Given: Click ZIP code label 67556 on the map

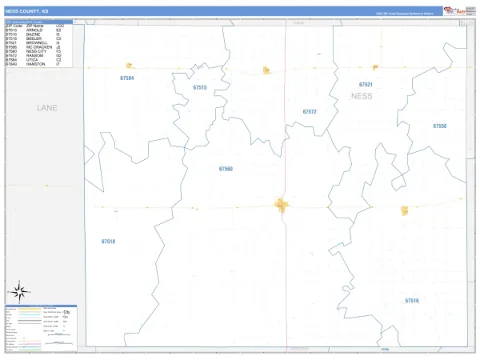Looking at the screenshot, I should (440, 126).
